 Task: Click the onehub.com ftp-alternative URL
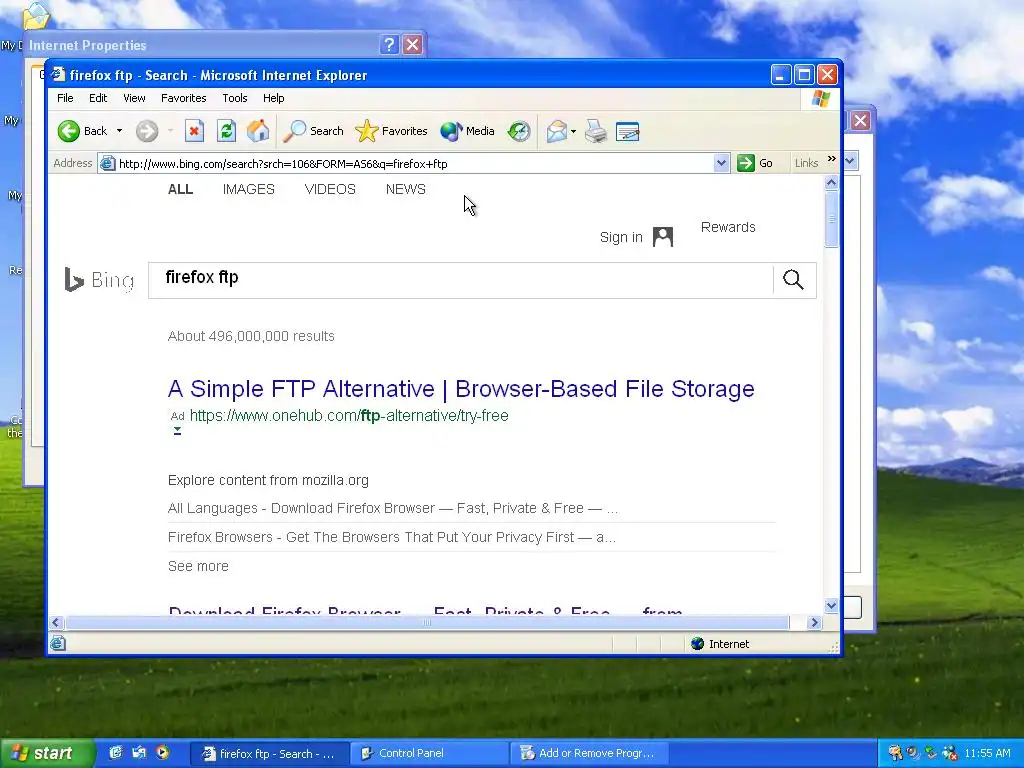349,415
